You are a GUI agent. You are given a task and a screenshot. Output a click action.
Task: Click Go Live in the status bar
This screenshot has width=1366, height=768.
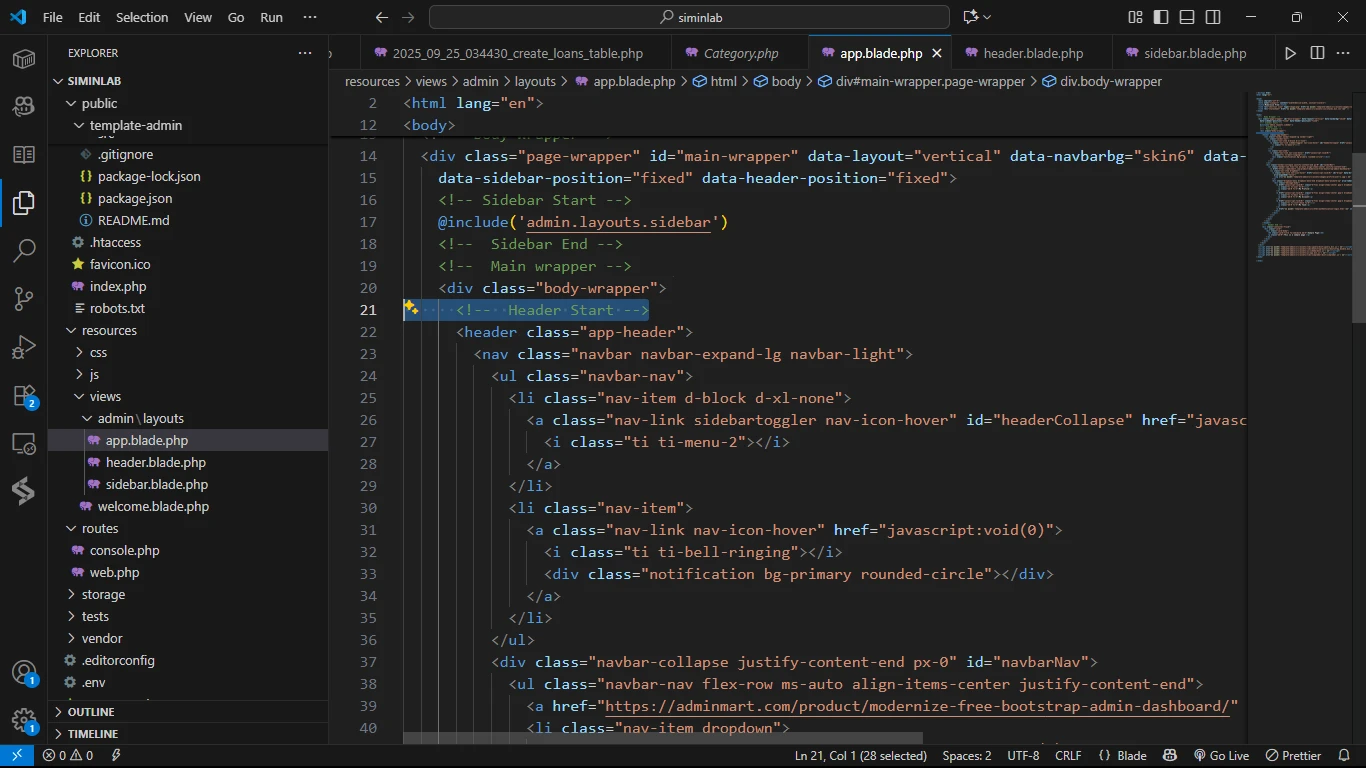1221,756
